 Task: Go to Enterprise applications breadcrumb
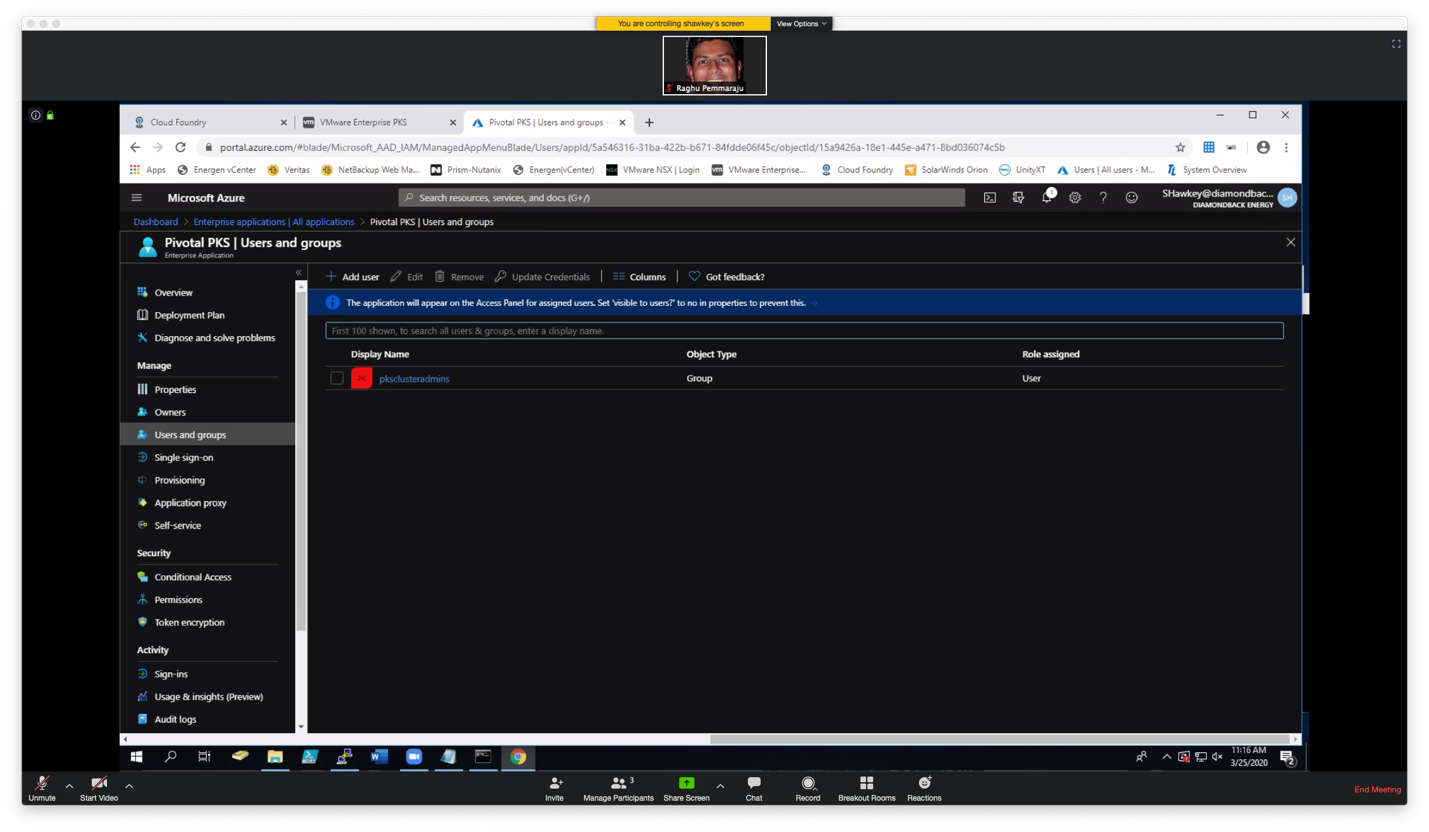click(x=274, y=222)
